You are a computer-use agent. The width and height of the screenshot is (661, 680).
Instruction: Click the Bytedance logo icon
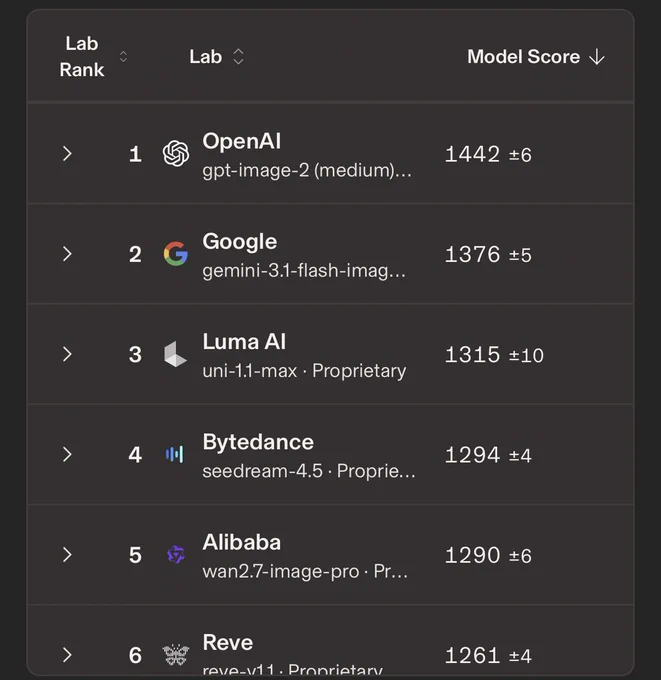(x=174, y=454)
